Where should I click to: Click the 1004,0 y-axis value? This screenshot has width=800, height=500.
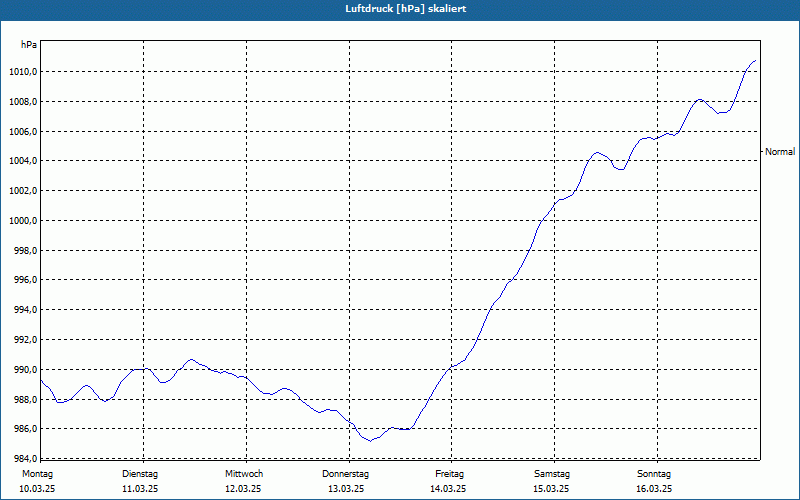pyautogui.click(x=23, y=161)
